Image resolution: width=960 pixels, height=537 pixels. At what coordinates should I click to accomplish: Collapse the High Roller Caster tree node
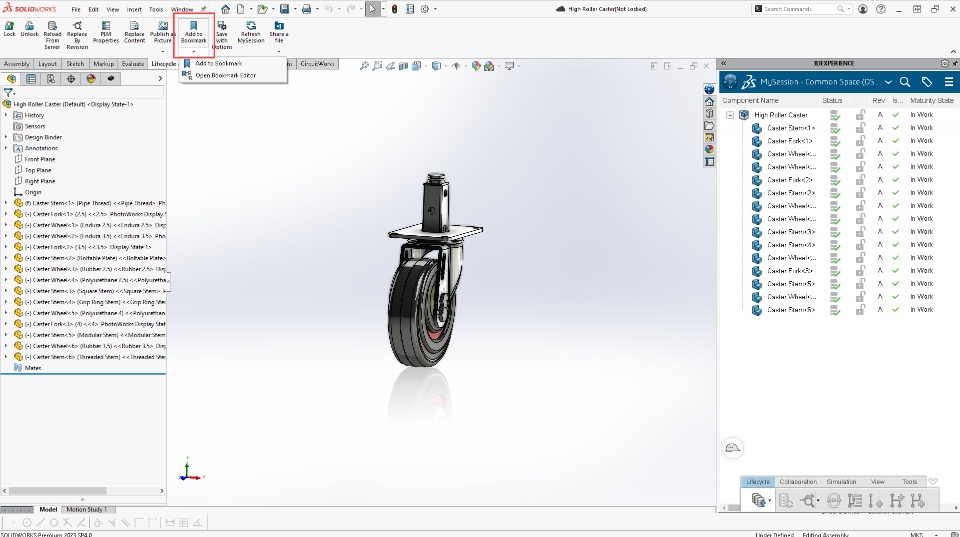tap(730, 115)
